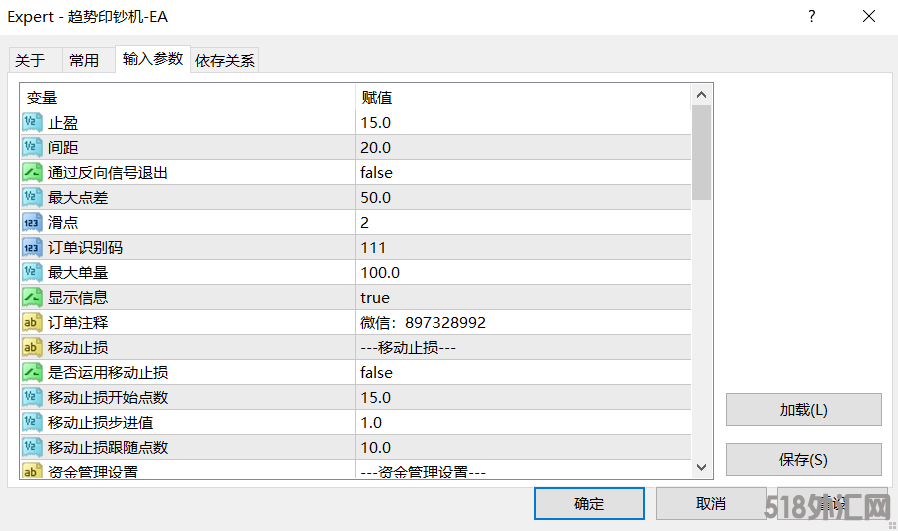The width and height of the screenshot is (898, 531).
Task: Click the 保存(S) button
Action: pyautogui.click(x=804, y=459)
